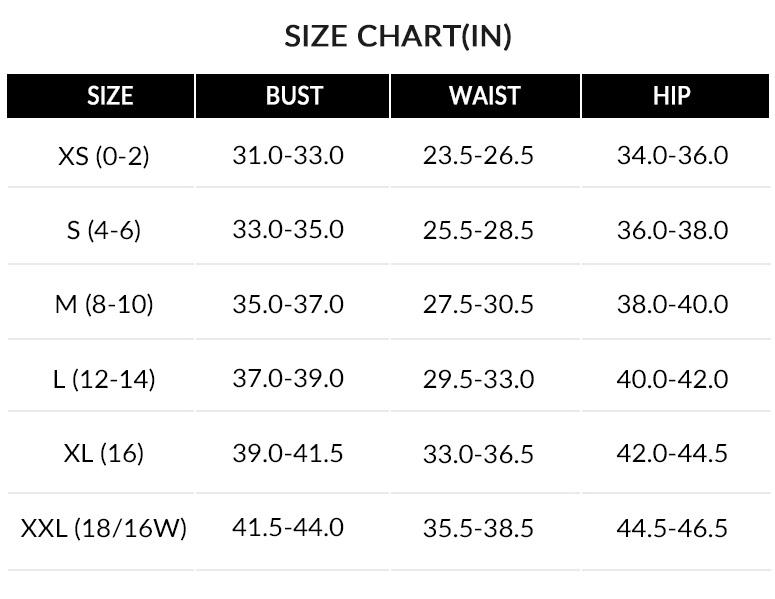Click the XXL hip value 44.5-46.5
The height and width of the screenshot is (599, 775).
pos(672,528)
